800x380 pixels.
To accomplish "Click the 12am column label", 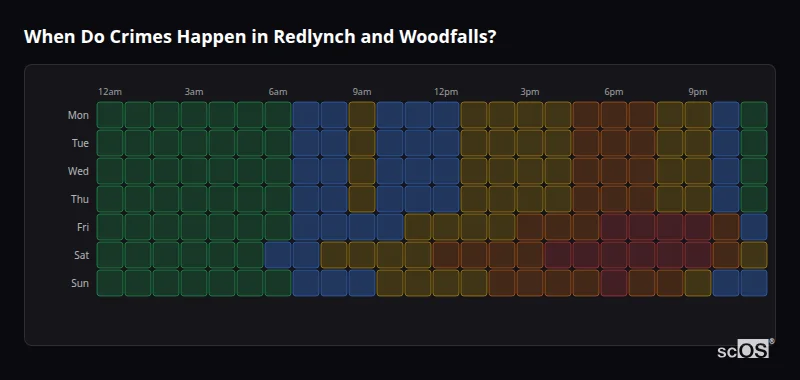I will [110, 92].
